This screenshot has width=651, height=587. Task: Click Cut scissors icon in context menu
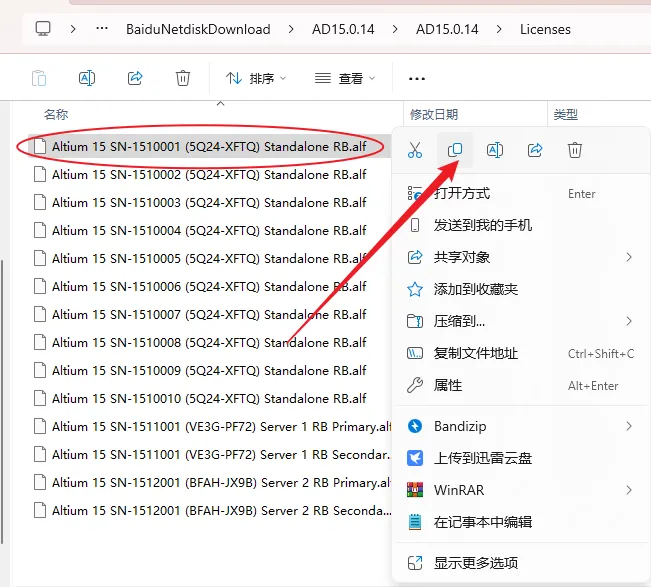tap(415, 150)
